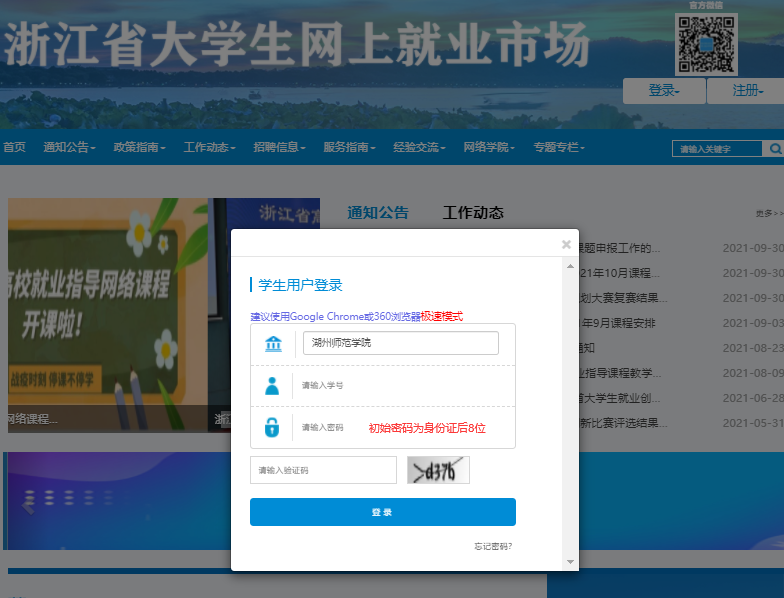The height and width of the screenshot is (598, 784).
Task: Focus the password input field
Action: pyautogui.click(x=330, y=427)
